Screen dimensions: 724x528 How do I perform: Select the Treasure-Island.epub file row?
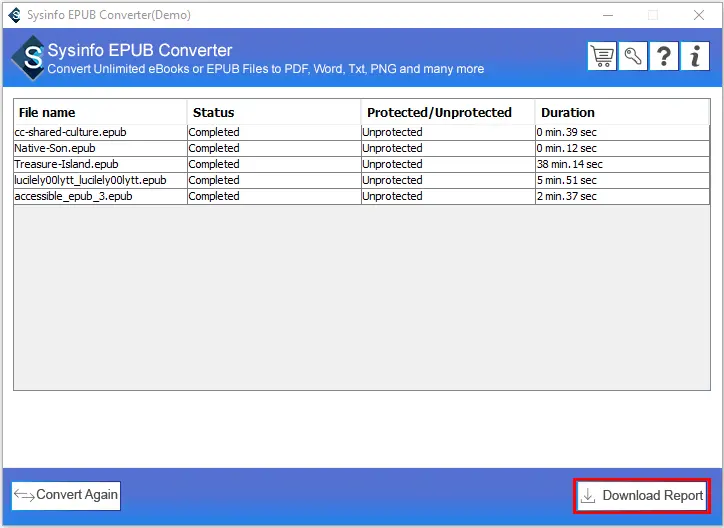[66, 164]
